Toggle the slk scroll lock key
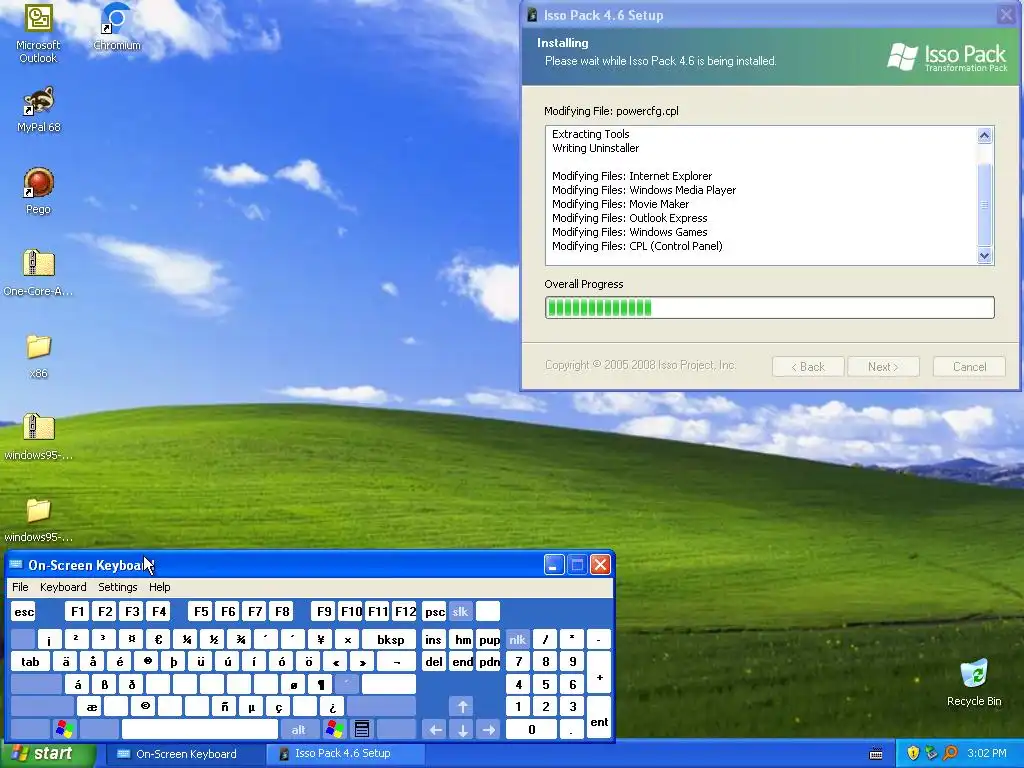 460,612
